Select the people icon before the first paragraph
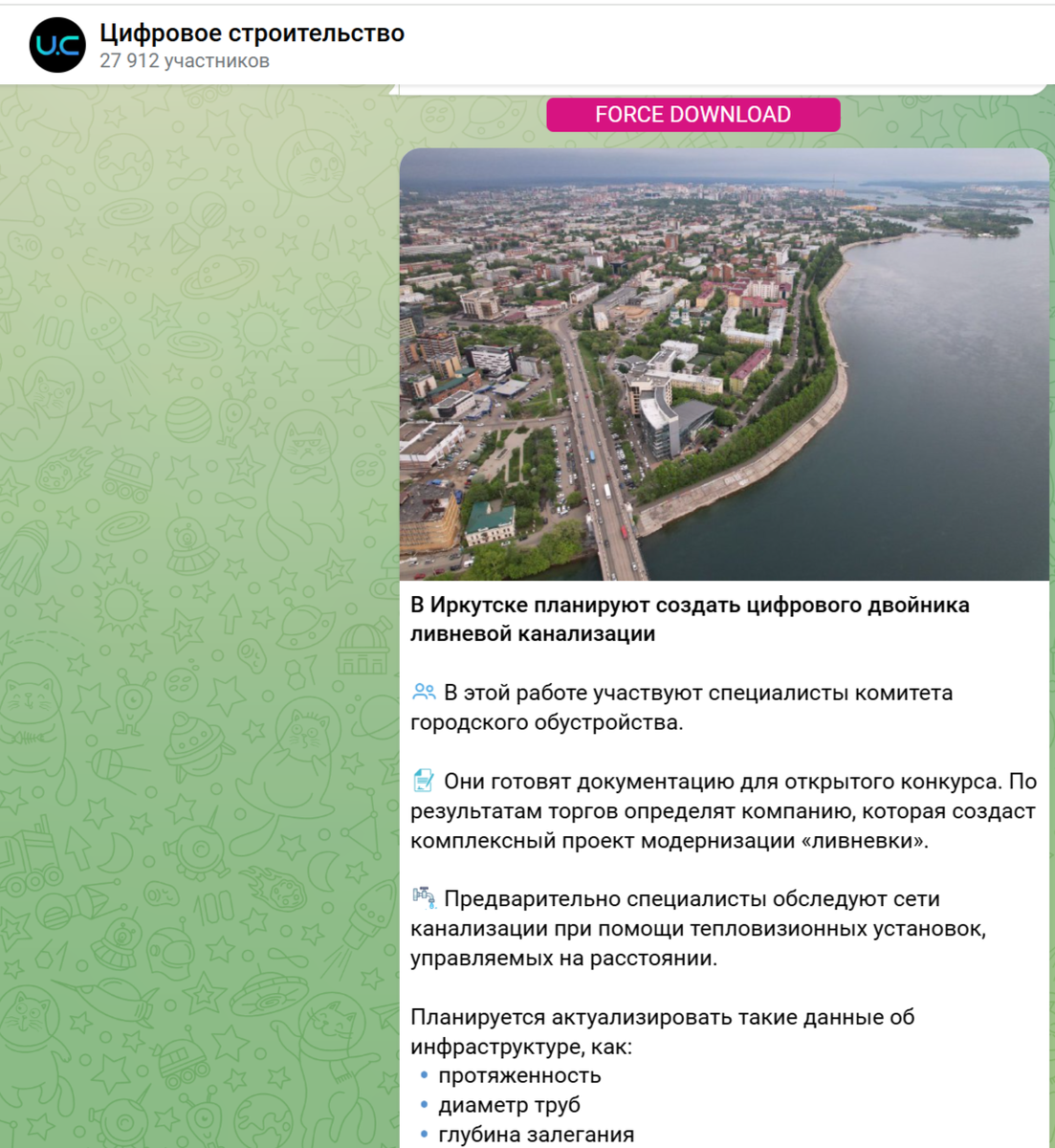Screen dimensions: 1055x1148 [x=424, y=691]
